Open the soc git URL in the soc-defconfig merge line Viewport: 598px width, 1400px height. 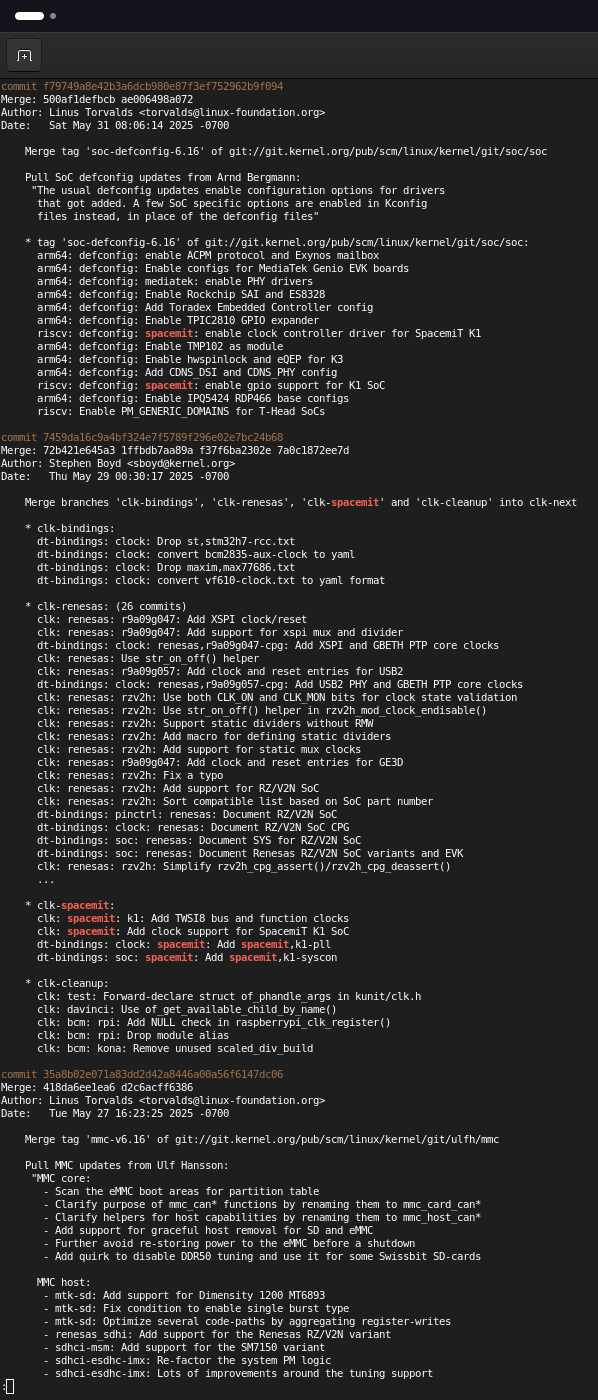tap(388, 152)
